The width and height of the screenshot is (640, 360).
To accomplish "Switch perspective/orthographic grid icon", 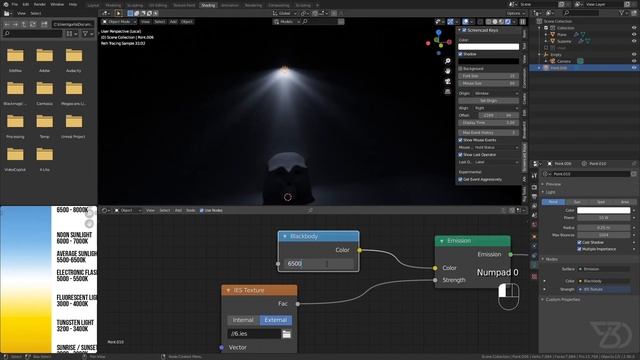I will tap(448, 91).
